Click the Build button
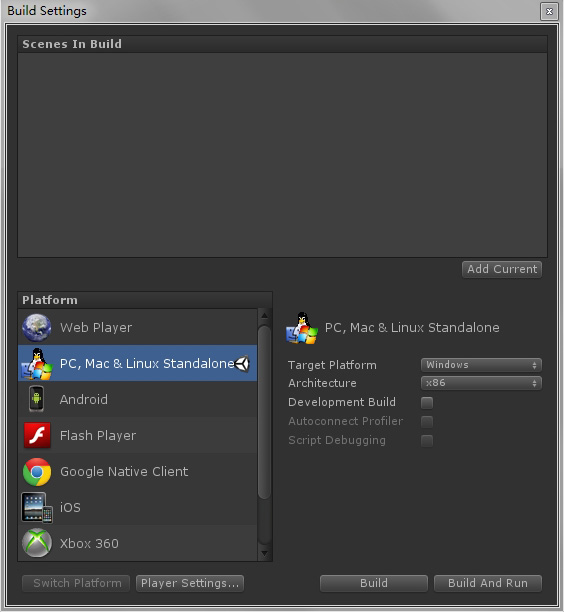 374,583
